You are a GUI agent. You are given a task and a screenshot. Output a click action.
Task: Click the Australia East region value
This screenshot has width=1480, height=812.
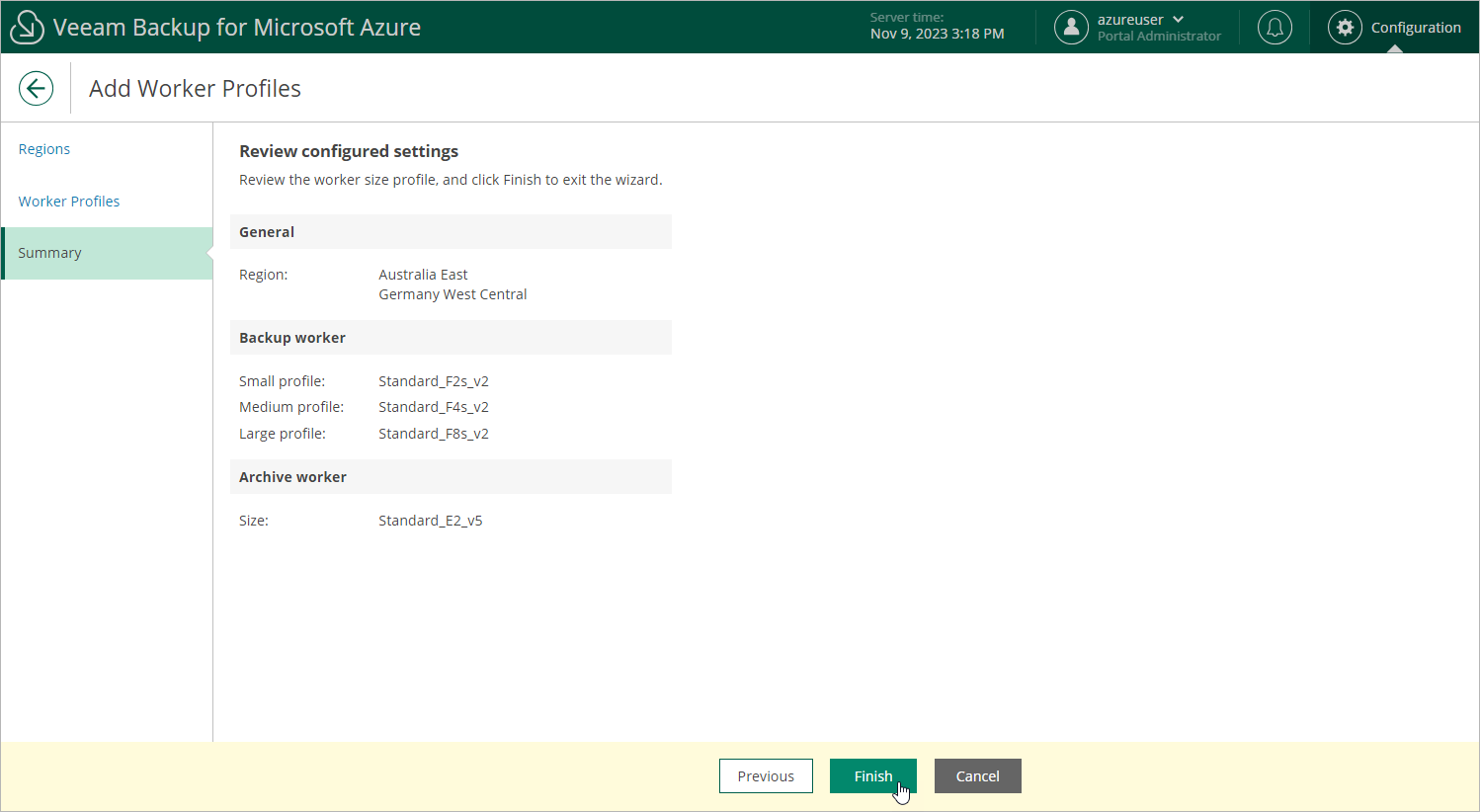[x=423, y=275]
